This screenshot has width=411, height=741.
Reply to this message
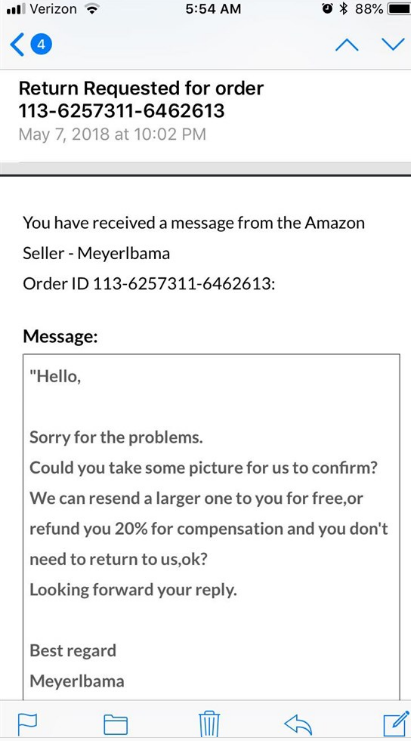[299, 723]
